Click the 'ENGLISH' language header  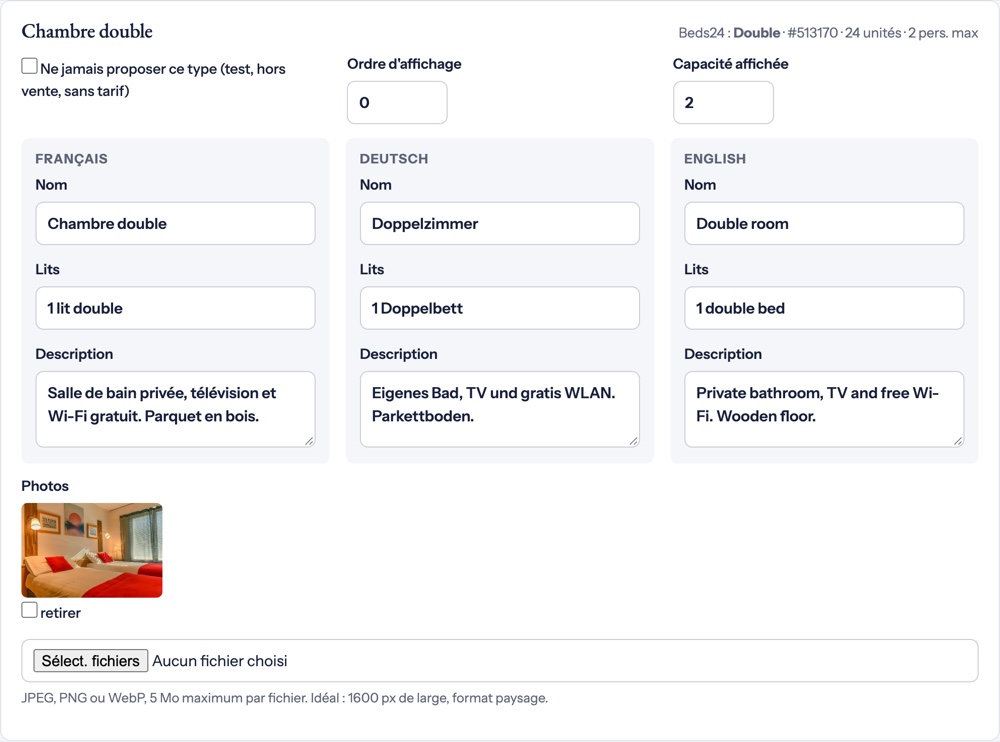click(x=715, y=159)
